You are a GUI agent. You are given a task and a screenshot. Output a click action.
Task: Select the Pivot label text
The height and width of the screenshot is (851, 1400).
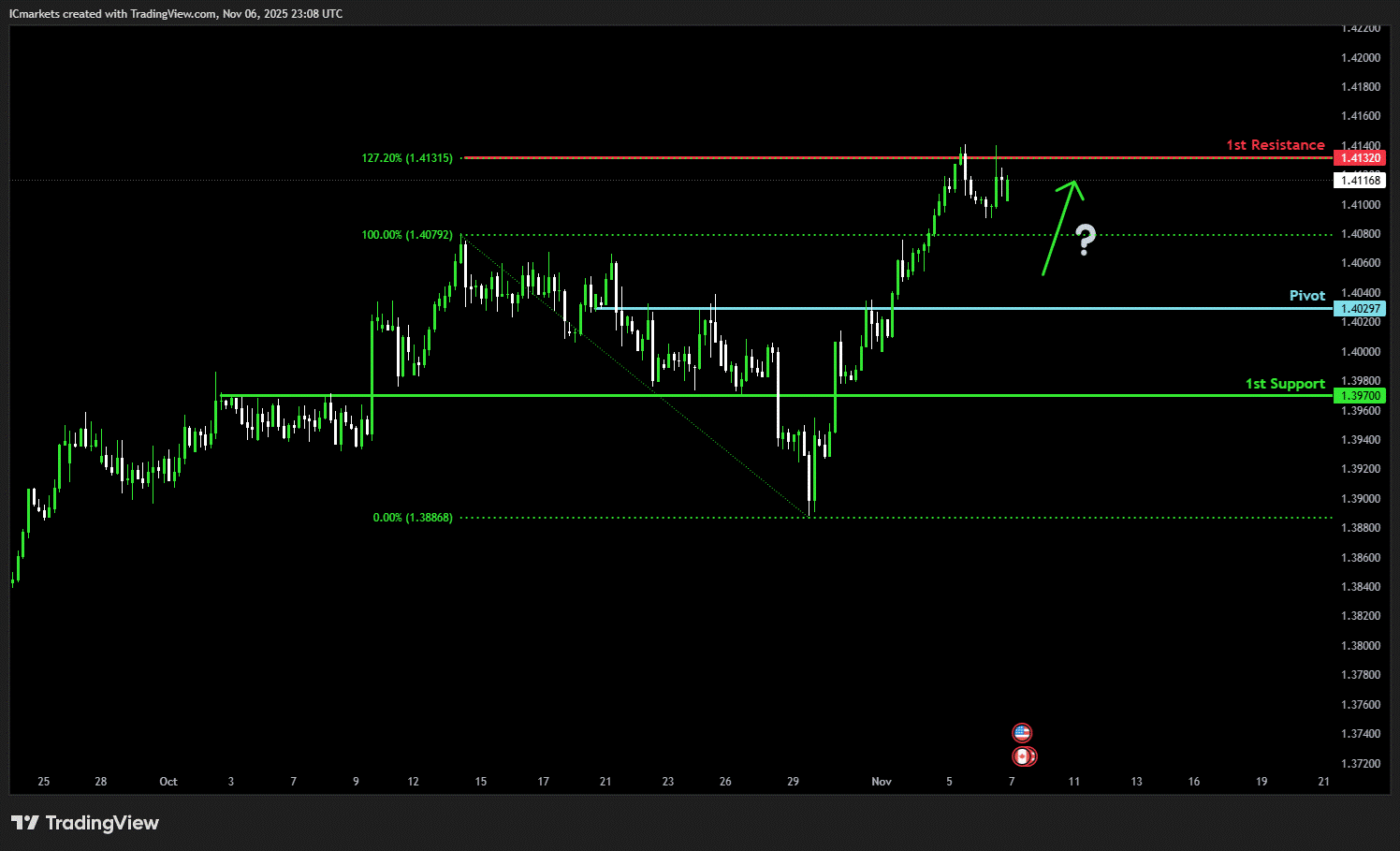tap(1306, 296)
